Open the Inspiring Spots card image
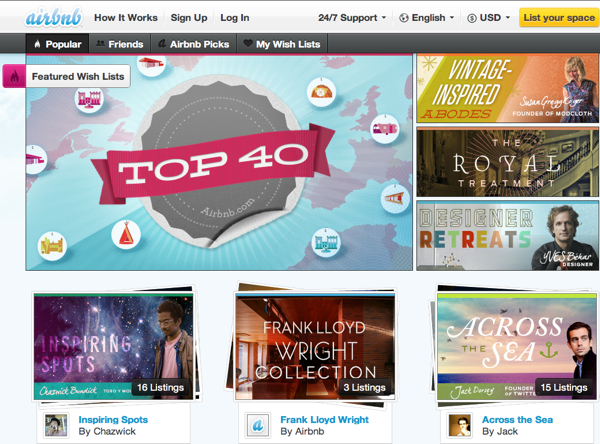 [113, 346]
